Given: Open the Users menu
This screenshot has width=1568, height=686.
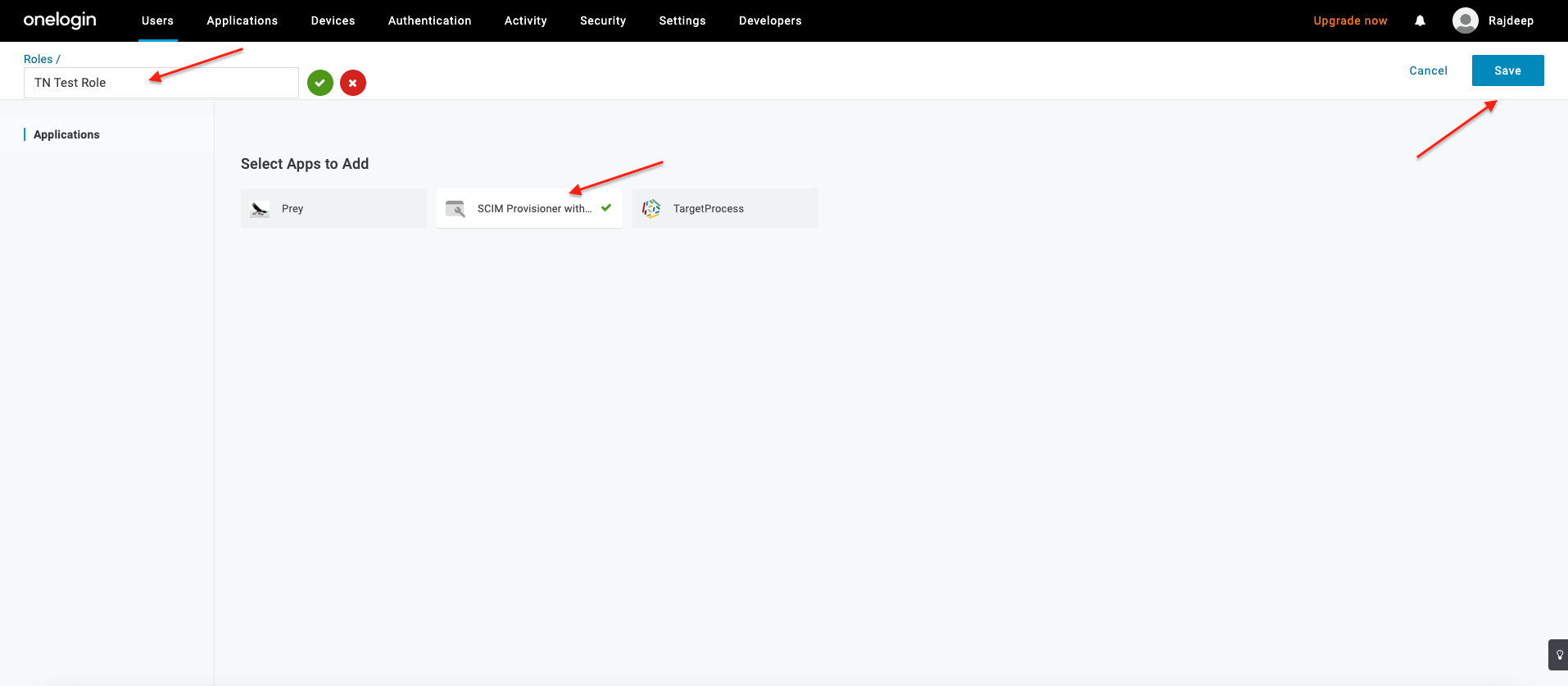Looking at the screenshot, I should click(157, 20).
